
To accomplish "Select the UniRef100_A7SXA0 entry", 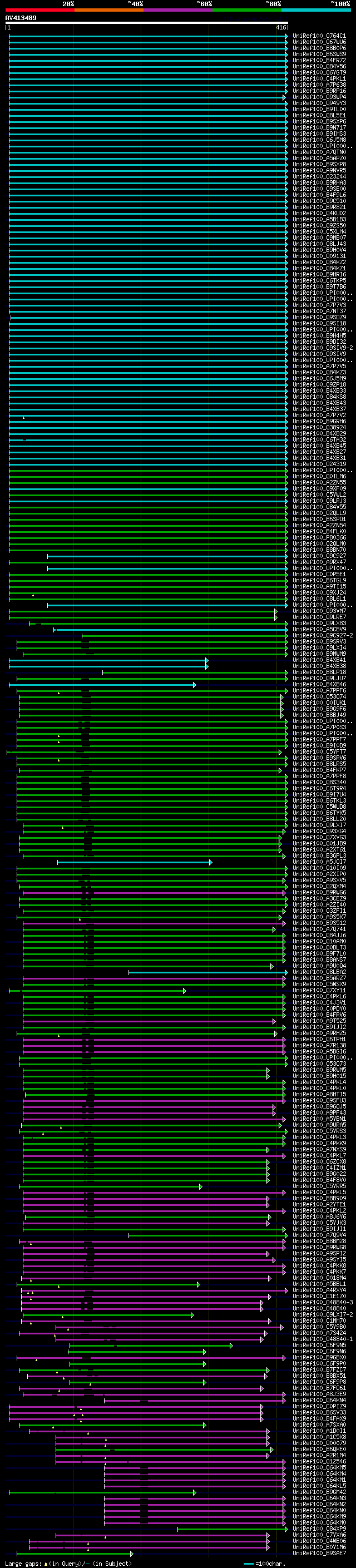I will [319, 1425].
